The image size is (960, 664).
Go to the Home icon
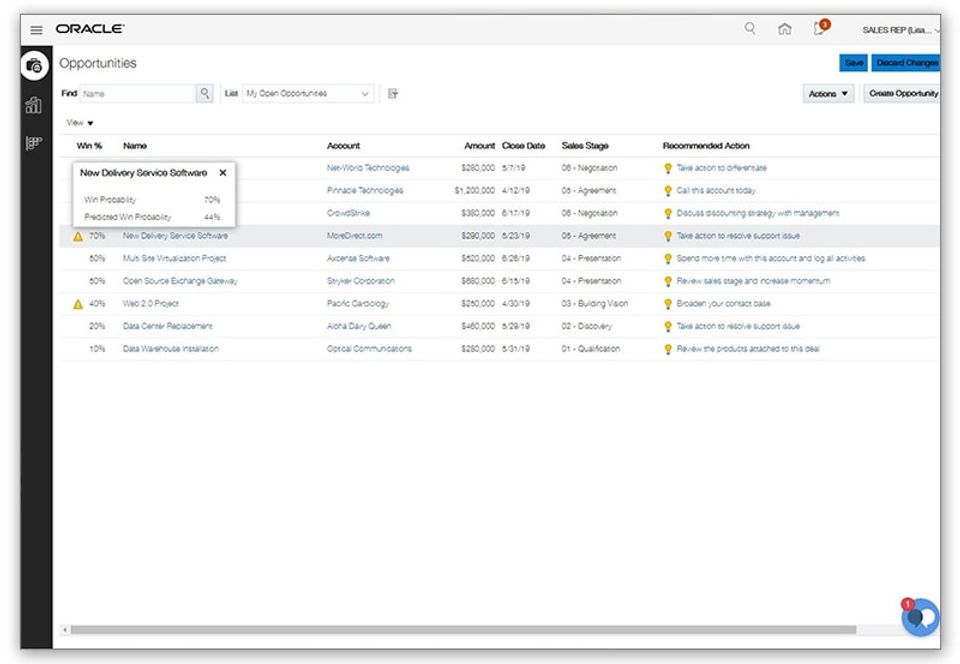click(784, 29)
